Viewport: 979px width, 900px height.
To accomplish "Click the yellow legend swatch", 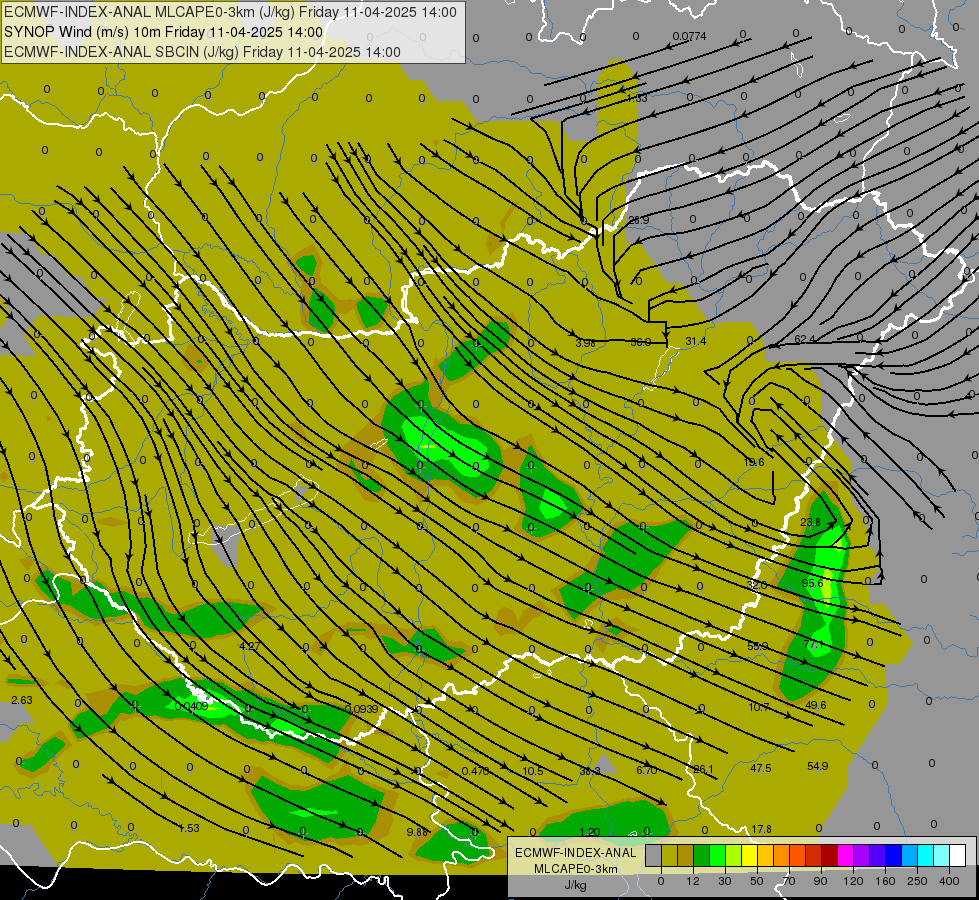I will pyautogui.click(x=750, y=855).
